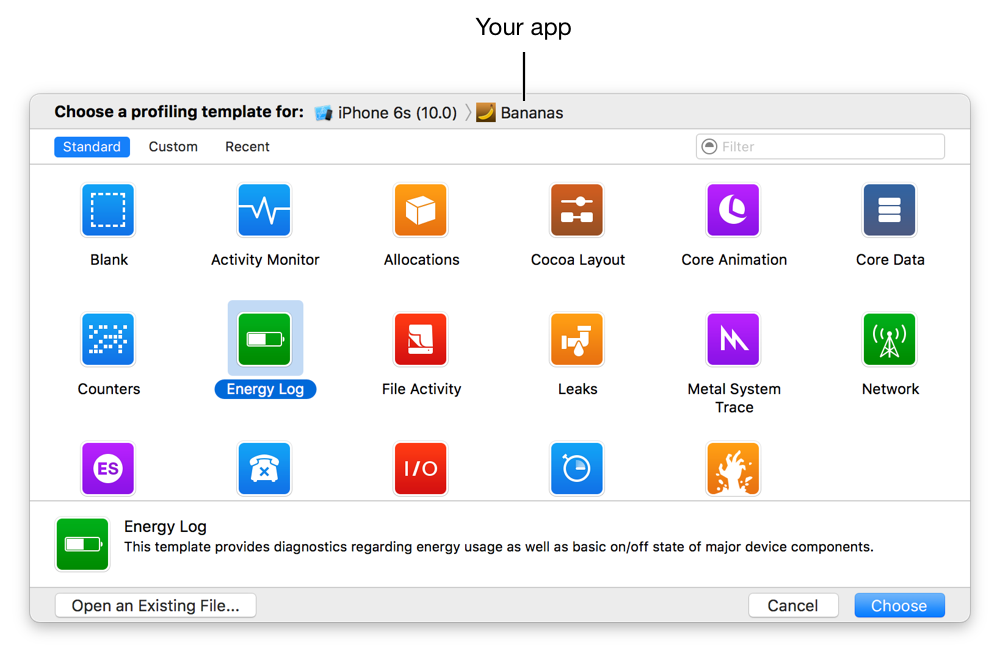The image size is (1000, 657).
Task: Select the Blank template icon
Action: pyautogui.click(x=108, y=210)
